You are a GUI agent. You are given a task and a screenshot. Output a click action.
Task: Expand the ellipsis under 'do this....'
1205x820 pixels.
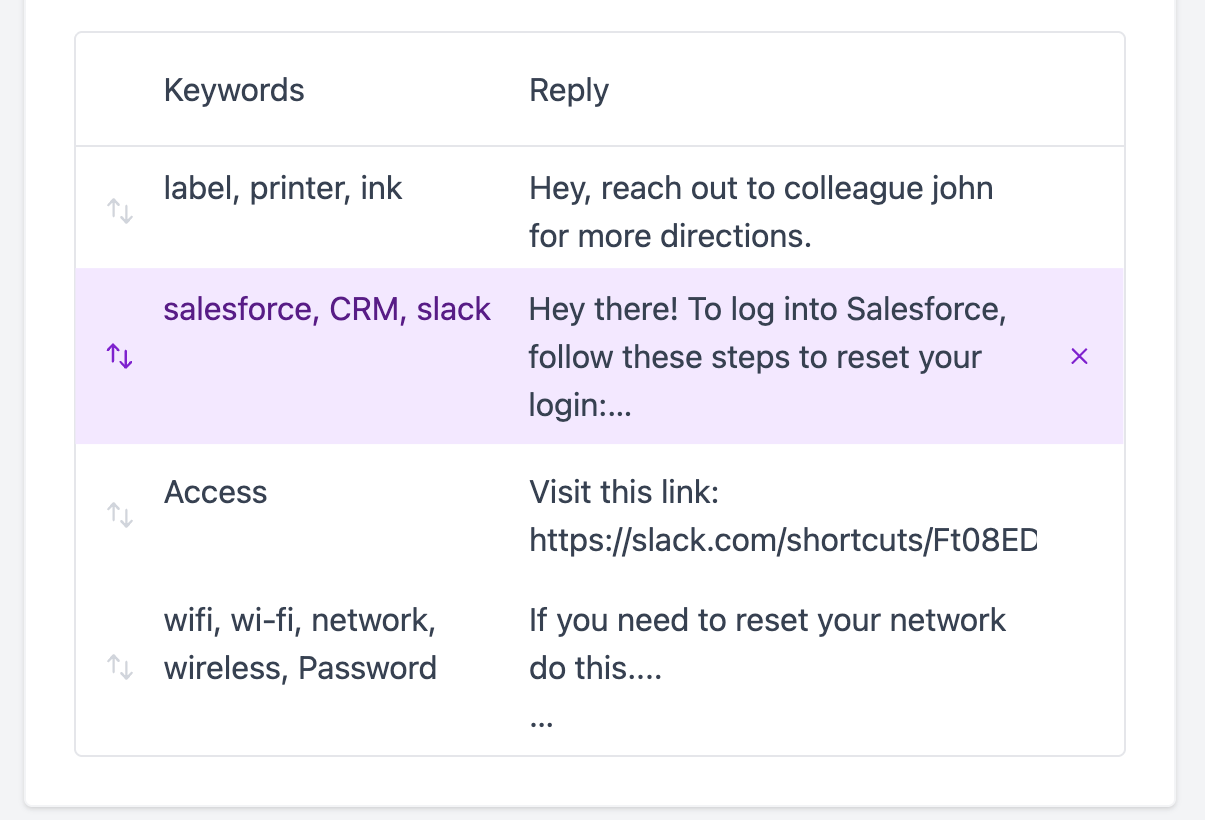click(541, 722)
